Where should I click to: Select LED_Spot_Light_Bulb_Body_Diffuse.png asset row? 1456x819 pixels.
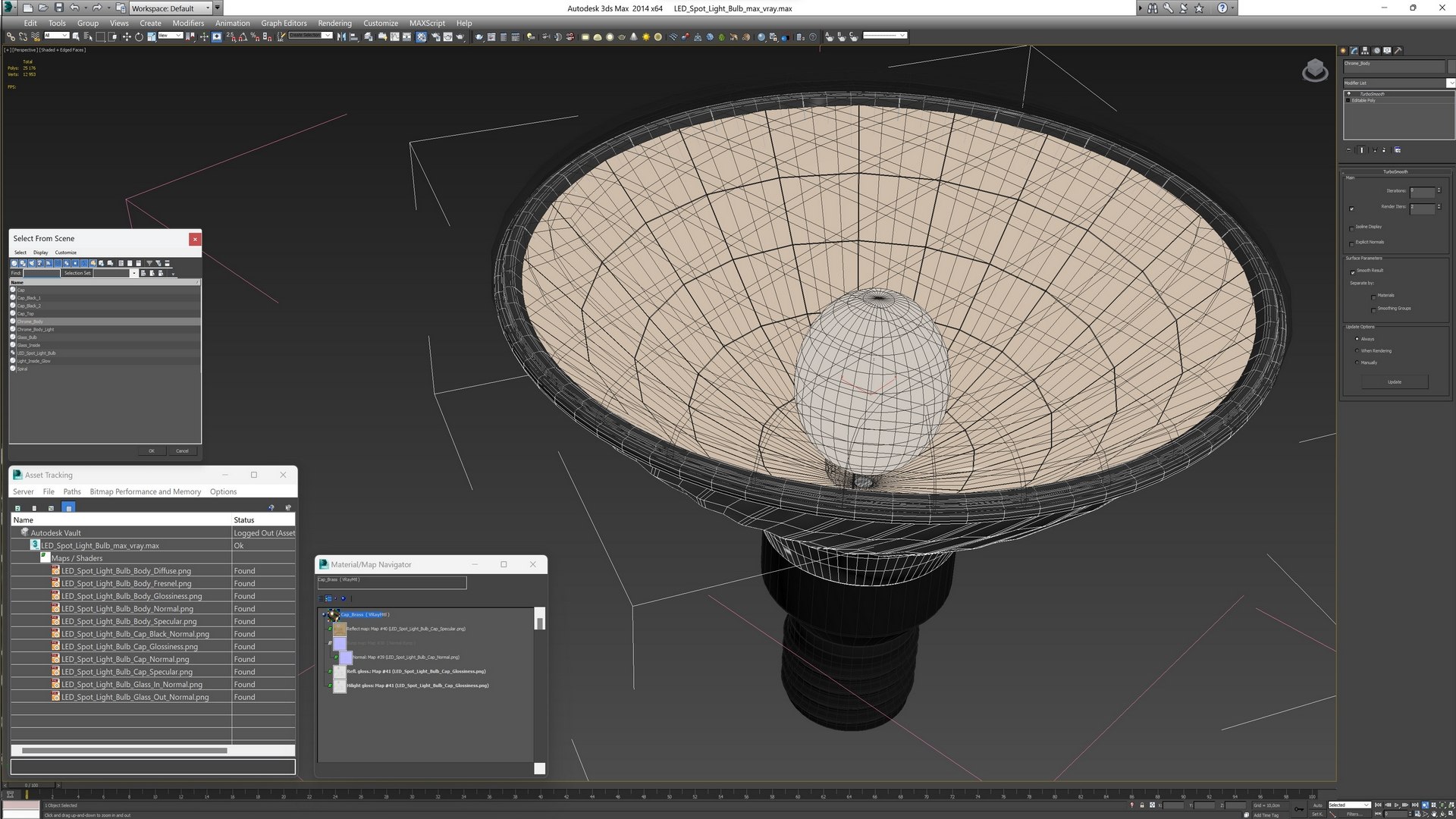[126, 571]
